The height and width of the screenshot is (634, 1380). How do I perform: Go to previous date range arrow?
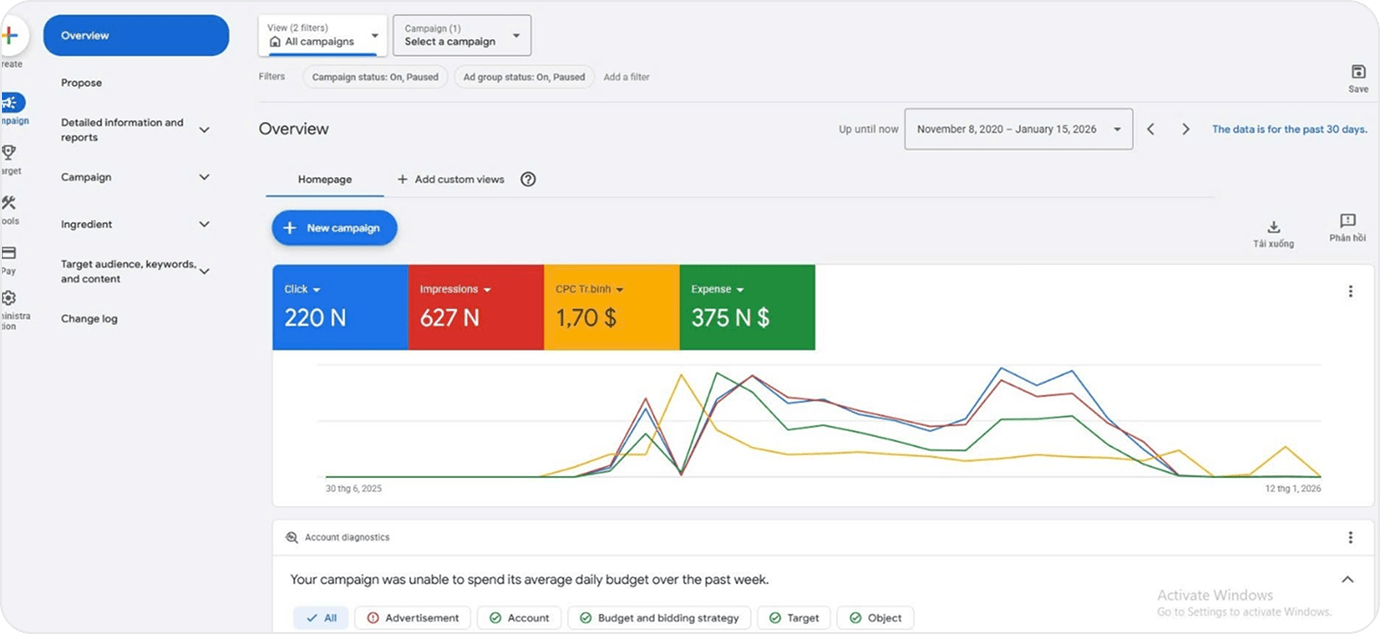1151,129
